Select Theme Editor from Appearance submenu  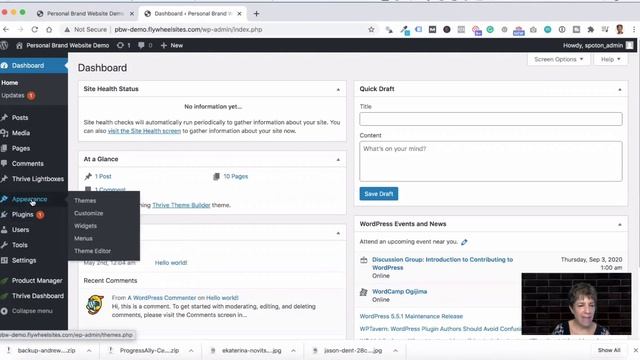coord(92,251)
